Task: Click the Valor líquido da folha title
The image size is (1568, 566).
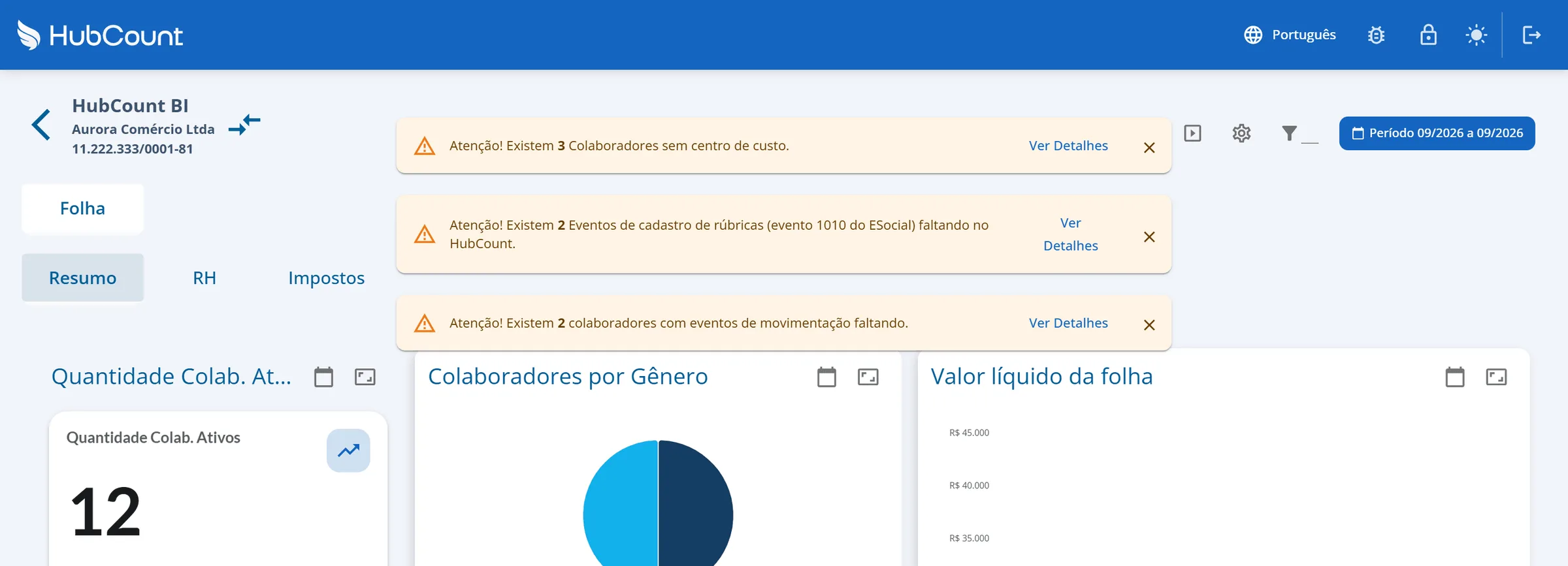Action: click(x=1041, y=377)
